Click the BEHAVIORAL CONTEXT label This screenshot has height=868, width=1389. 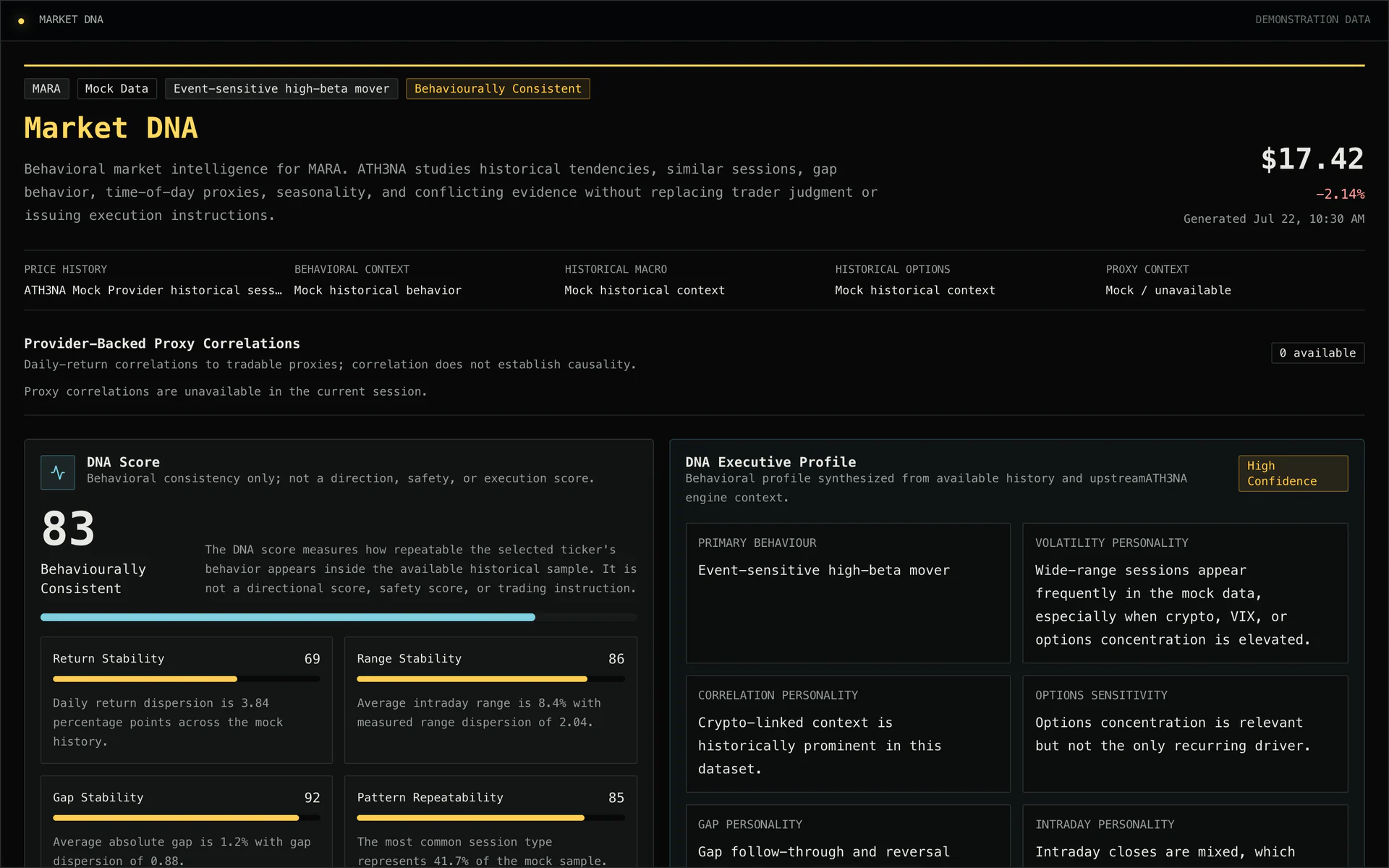[x=352, y=269]
